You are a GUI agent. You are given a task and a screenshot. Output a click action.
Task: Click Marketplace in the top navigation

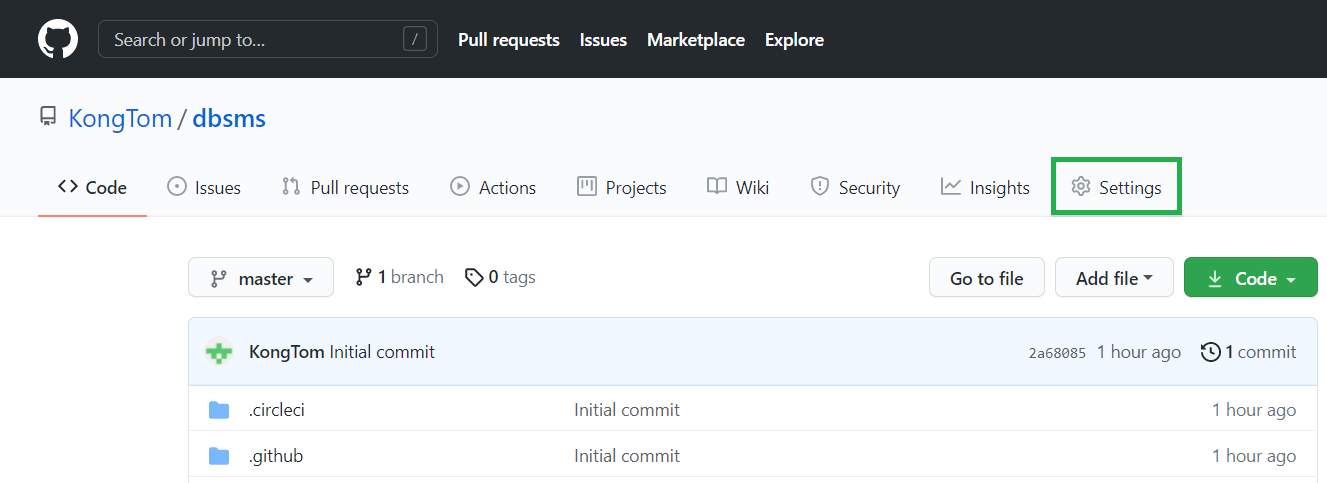pyautogui.click(x=696, y=40)
